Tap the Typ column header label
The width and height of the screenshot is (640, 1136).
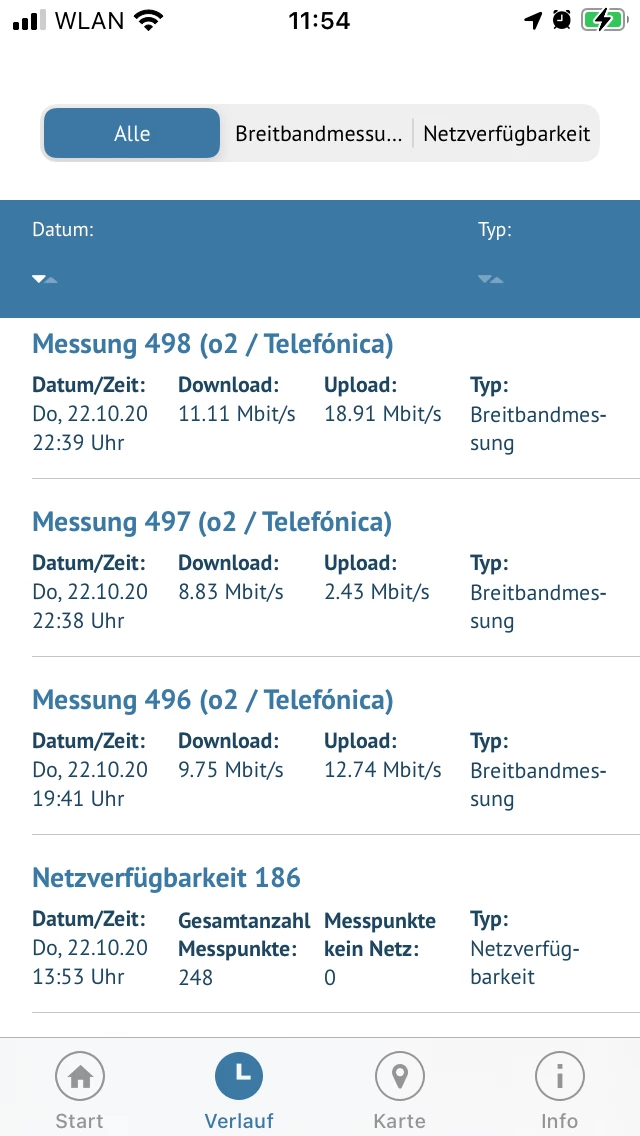[x=495, y=230]
